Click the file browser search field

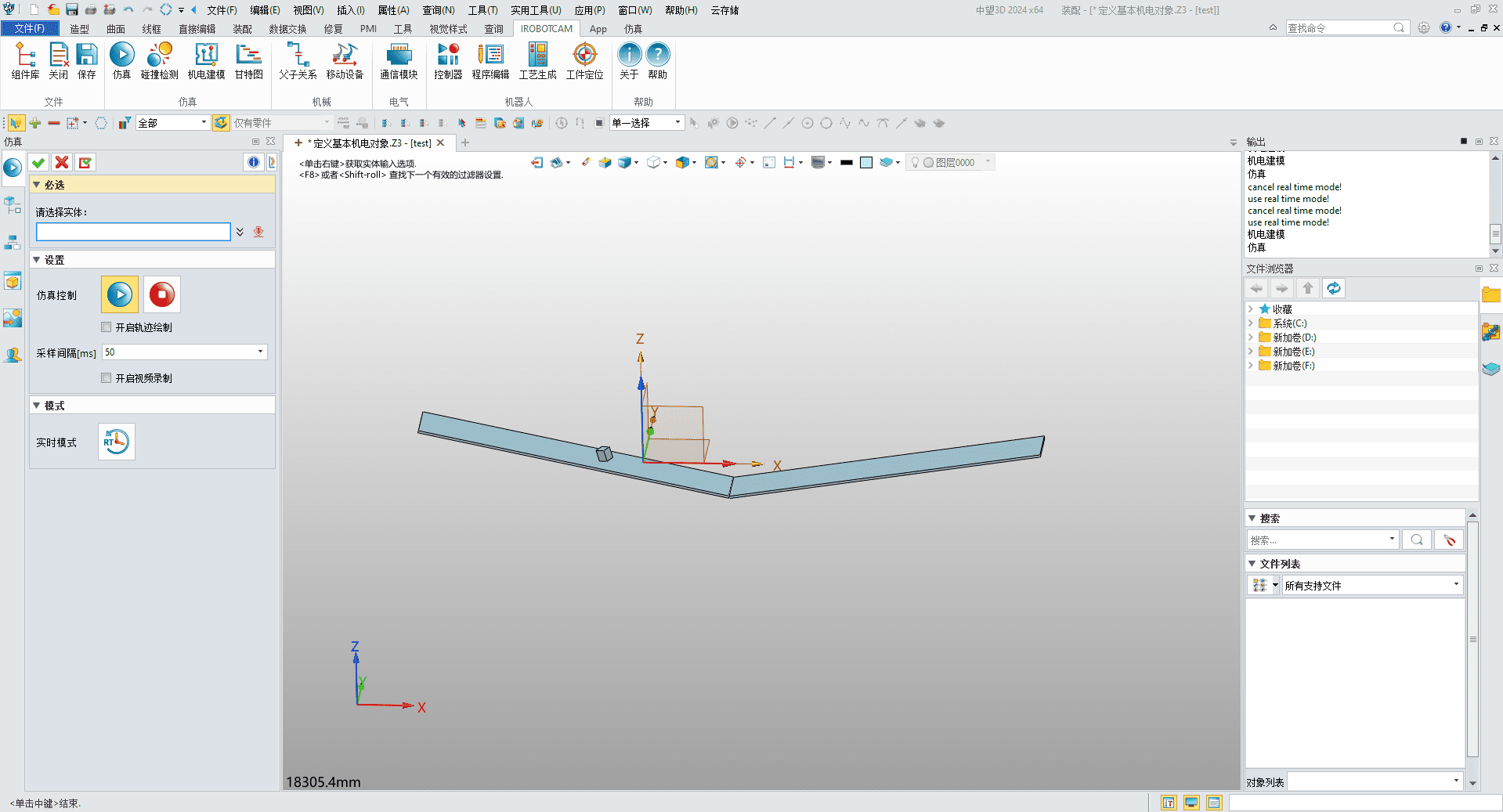[x=1317, y=540]
